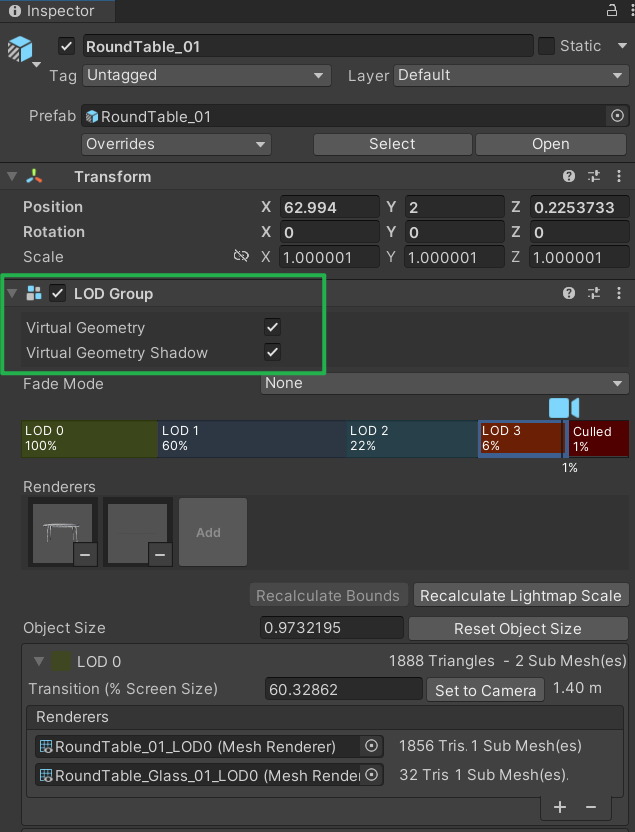Viewport: 635px width, 832px height.
Task: Open the Fade Mode dropdown
Action: [x=445, y=384]
